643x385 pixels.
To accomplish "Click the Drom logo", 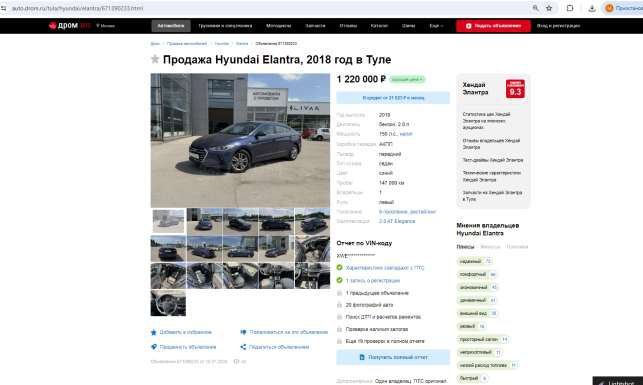I will 69,26.
